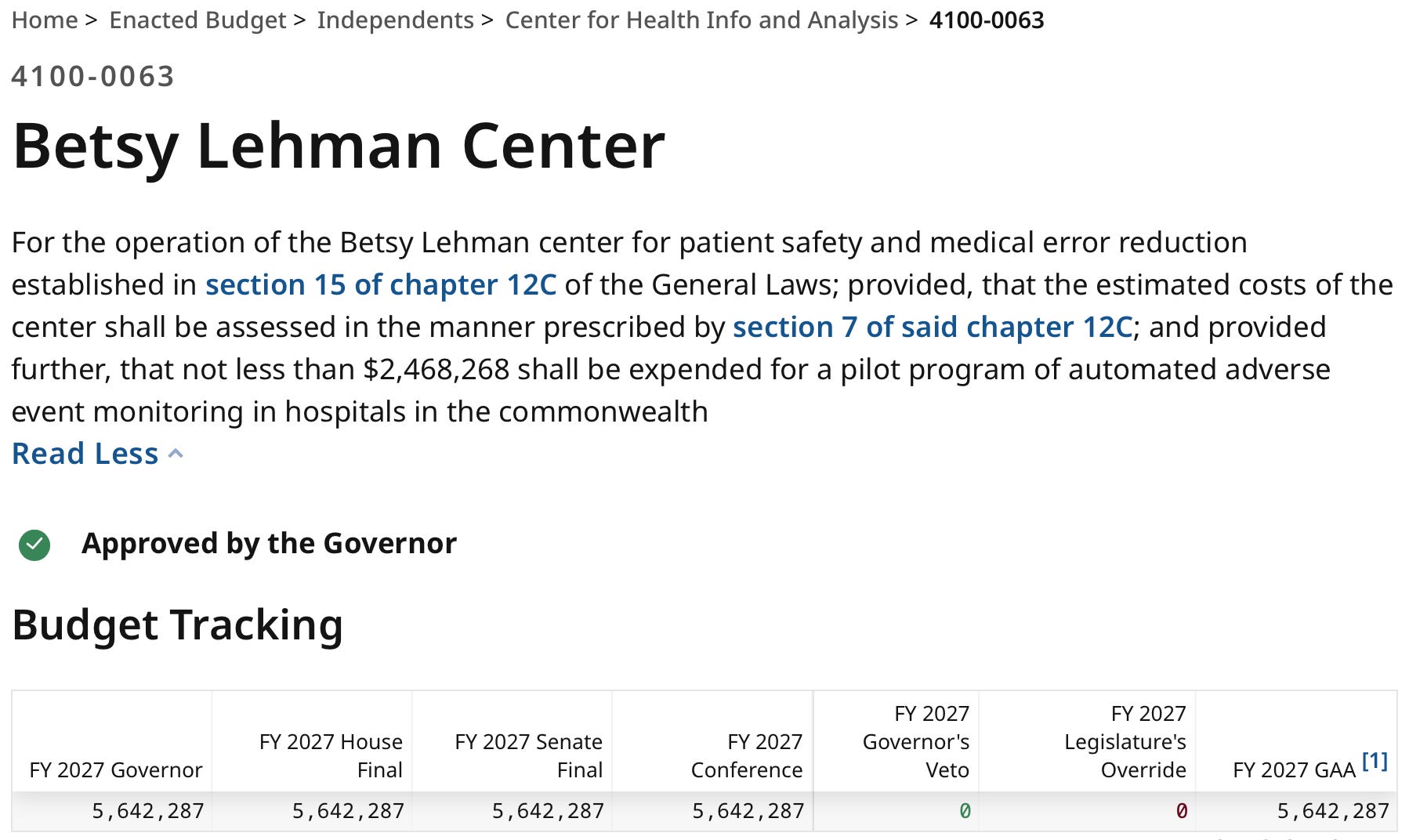
Task: Click FY 2027 Legislature's Override header
Action: 1125,741
